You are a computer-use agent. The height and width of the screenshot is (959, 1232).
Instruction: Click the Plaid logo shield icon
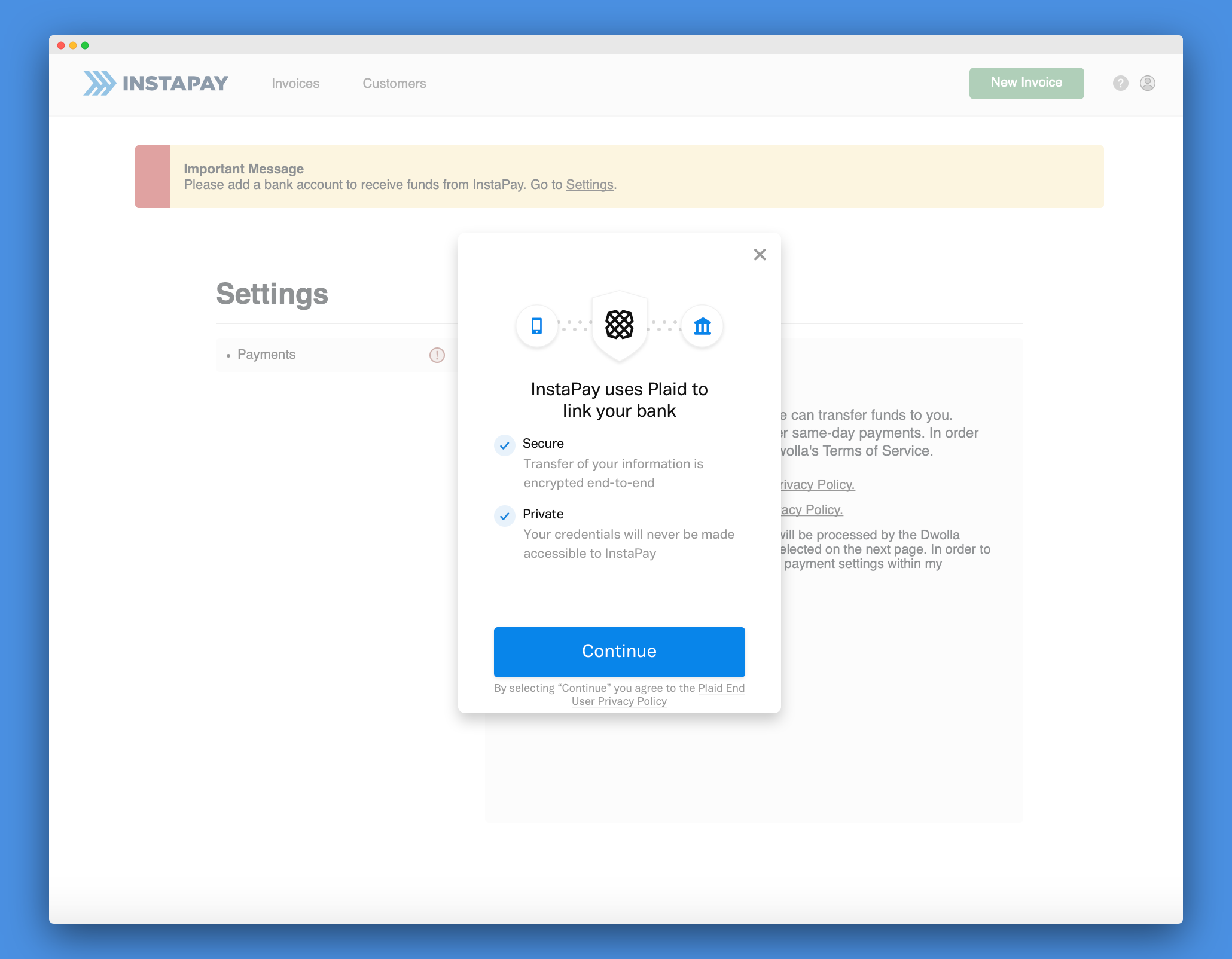coord(619,325)
